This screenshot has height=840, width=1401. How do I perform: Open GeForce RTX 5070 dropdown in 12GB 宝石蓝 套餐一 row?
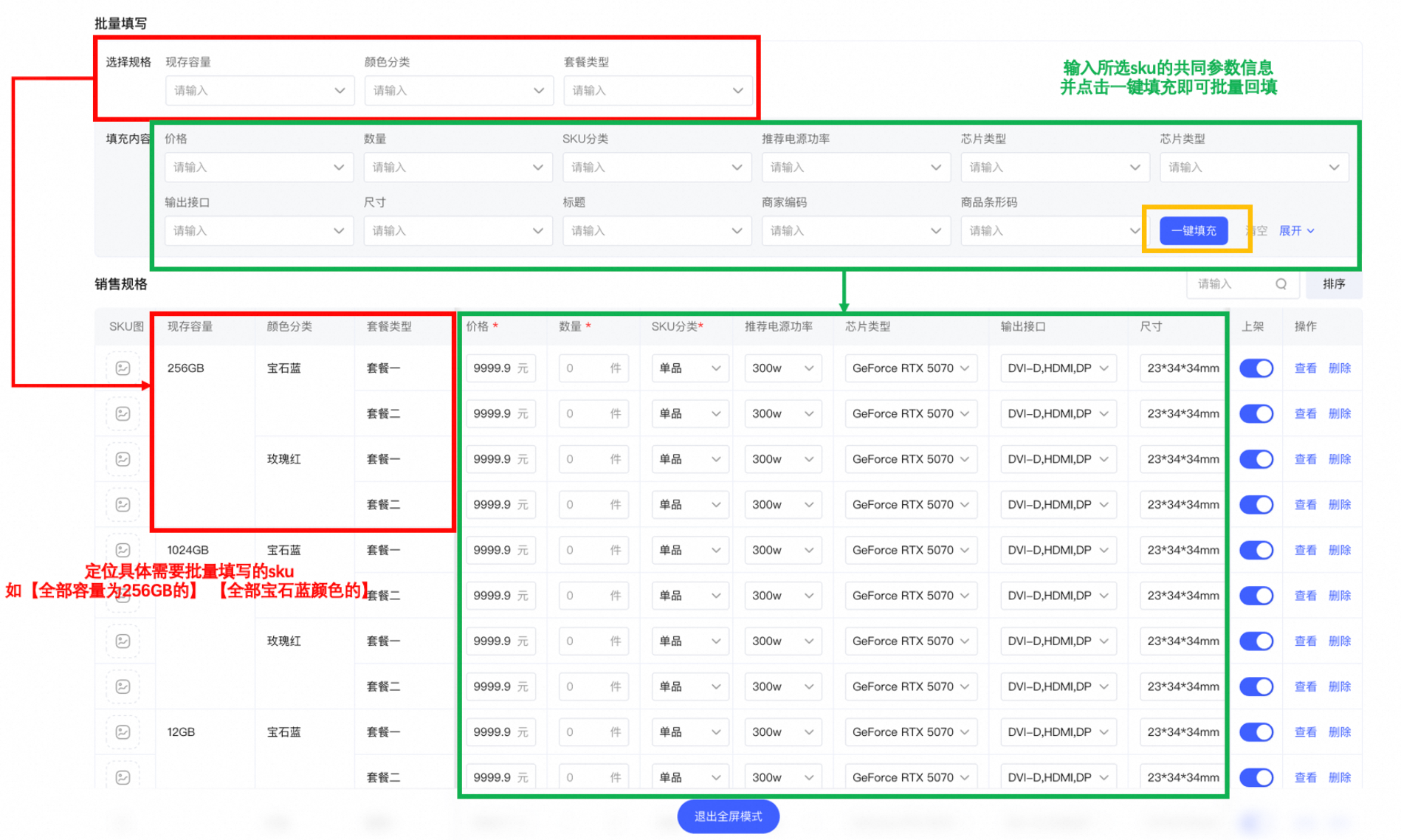point(911,732)
